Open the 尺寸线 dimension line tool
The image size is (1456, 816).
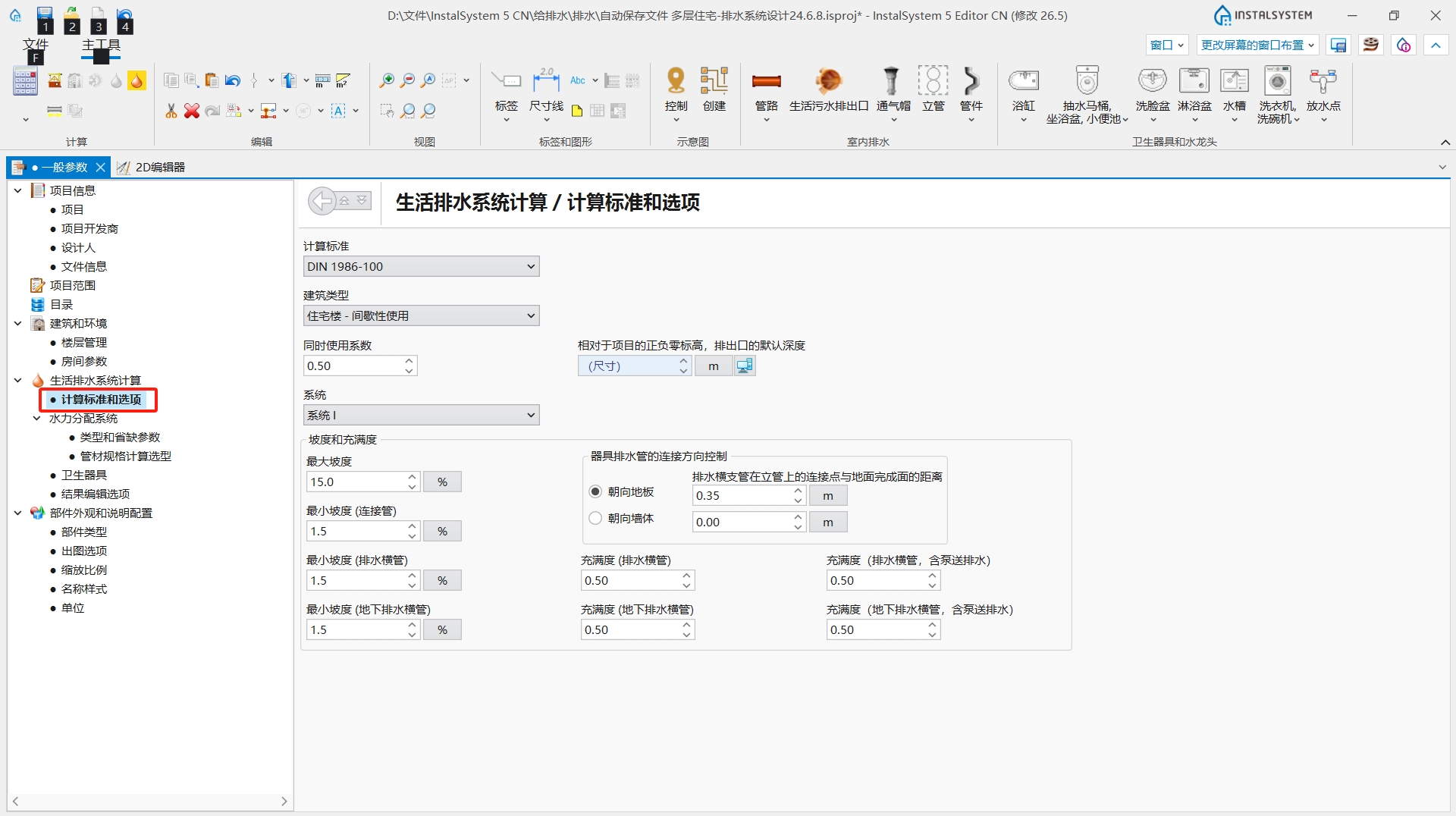click(x=546, y=93)
